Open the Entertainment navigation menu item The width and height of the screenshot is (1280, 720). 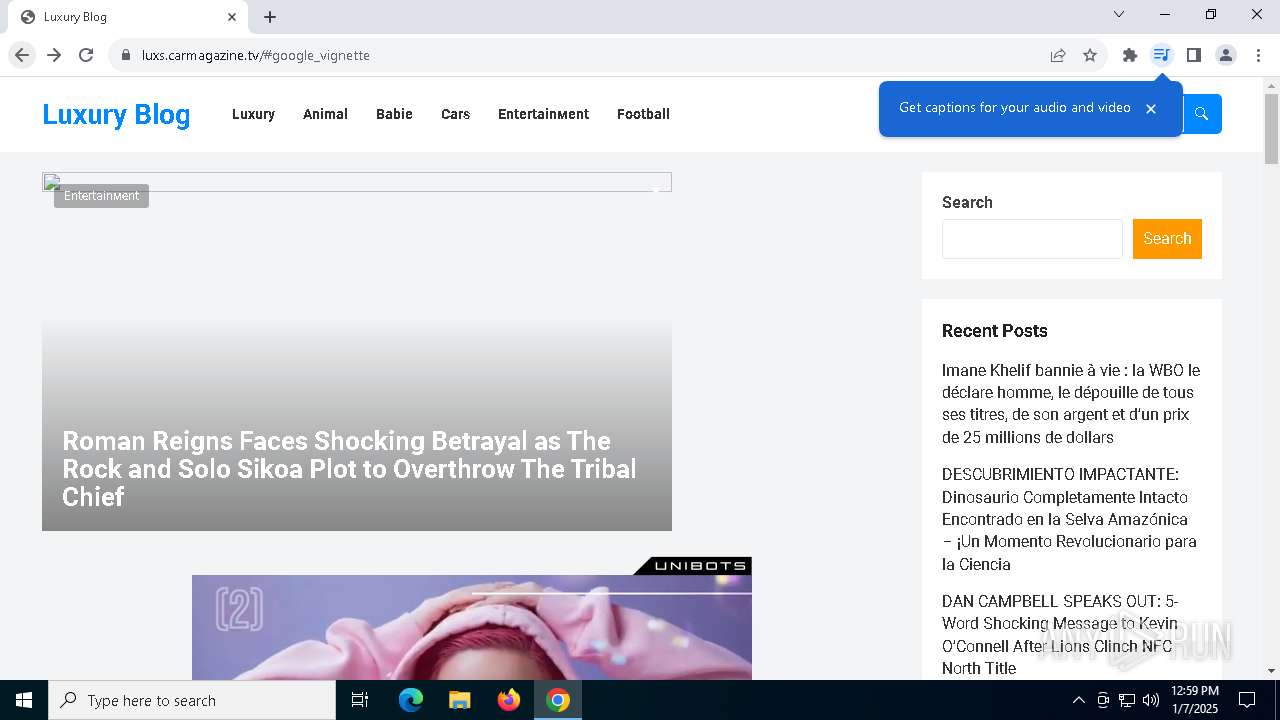pyautogui.click(x=543, y=114)
